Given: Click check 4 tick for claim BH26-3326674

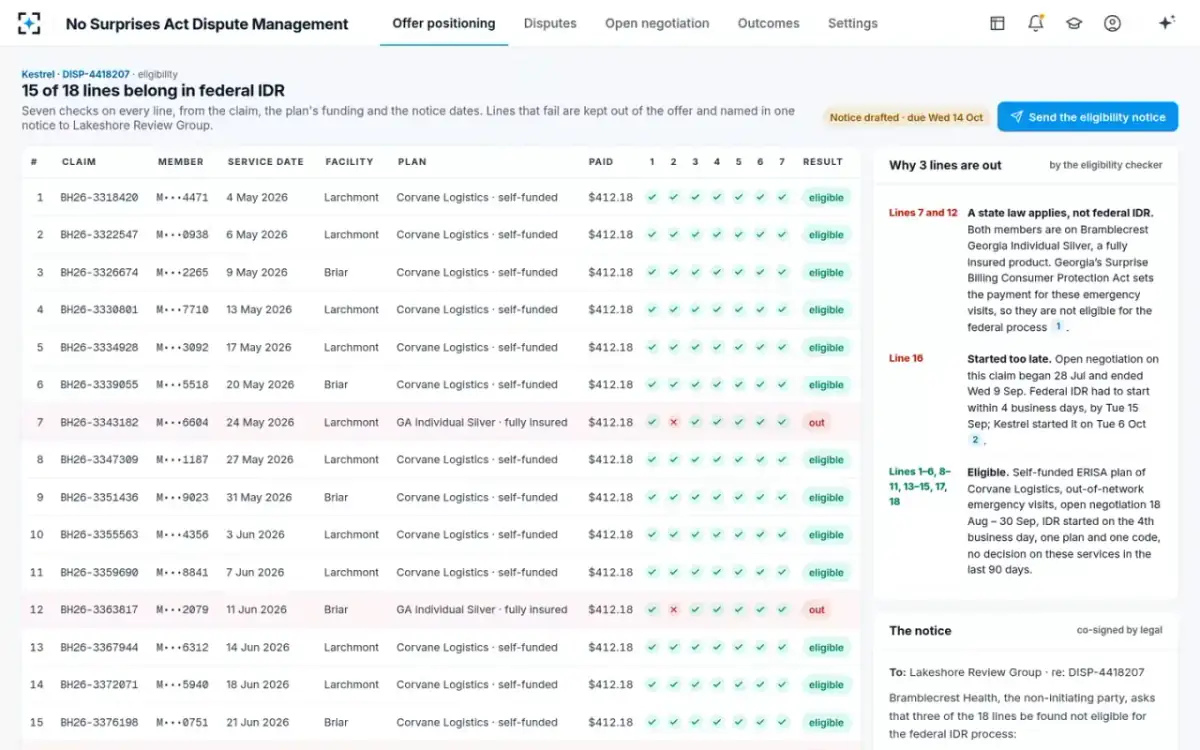Looking at the screenshot, I should click(717, 272).
